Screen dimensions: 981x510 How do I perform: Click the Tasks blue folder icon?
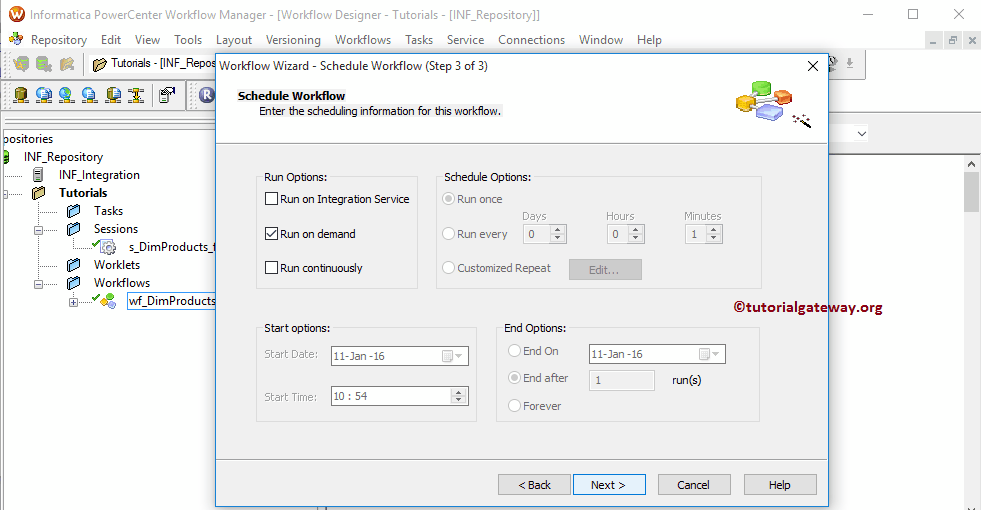(74, 211)
